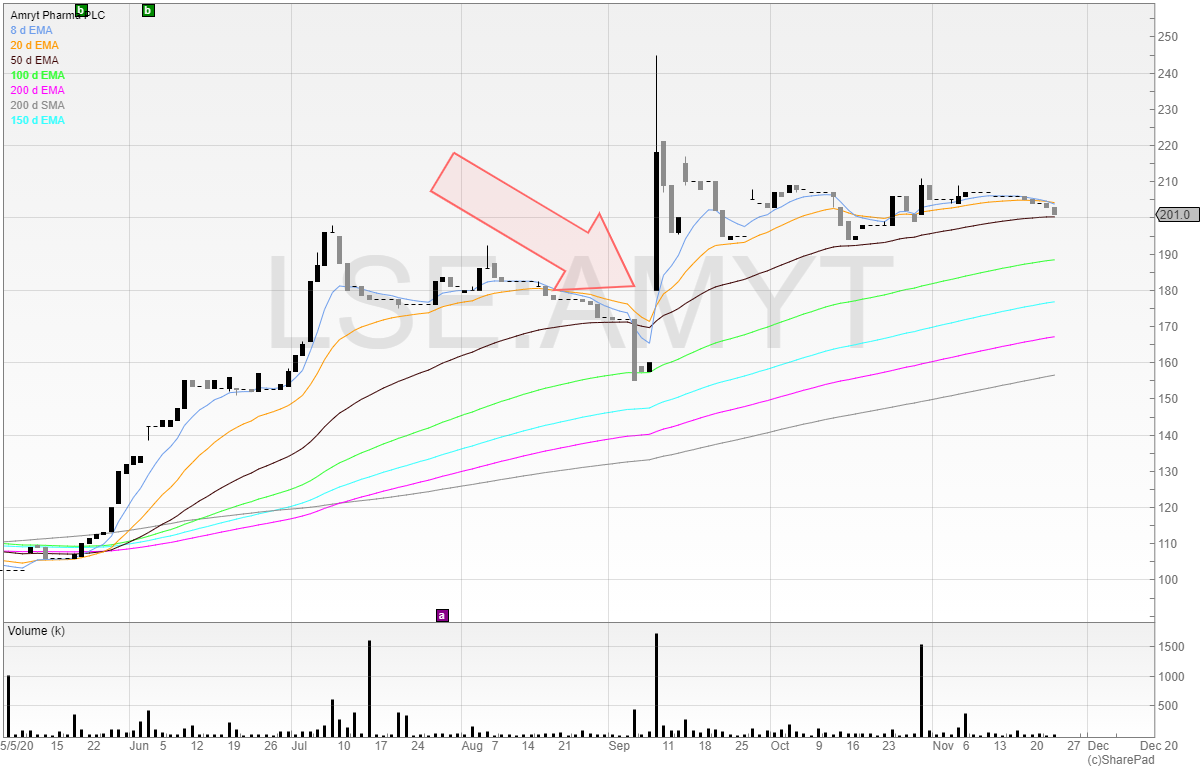Click the 200 d SMA legend entry
Viewport: 1200px width, 768px height.
(x=37, y=105)
